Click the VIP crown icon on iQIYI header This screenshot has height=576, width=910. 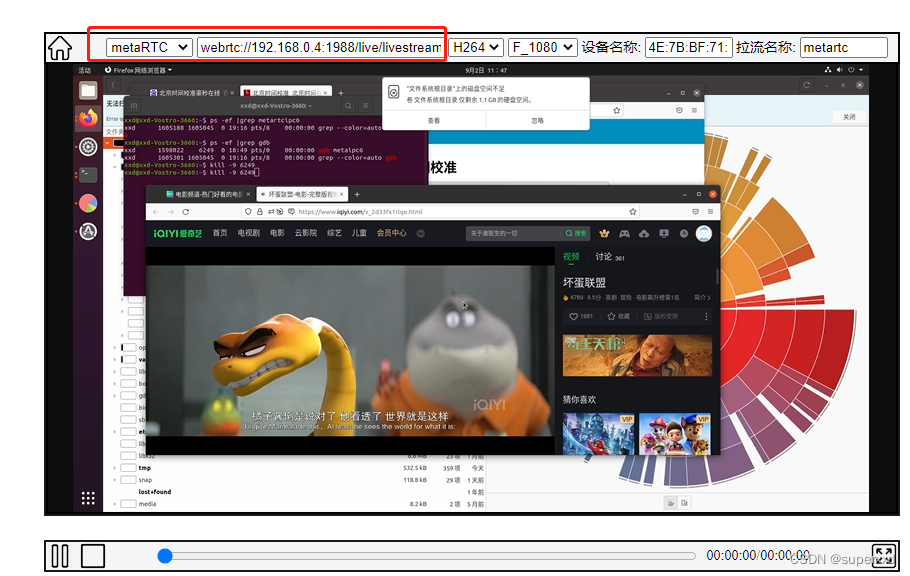604,233
